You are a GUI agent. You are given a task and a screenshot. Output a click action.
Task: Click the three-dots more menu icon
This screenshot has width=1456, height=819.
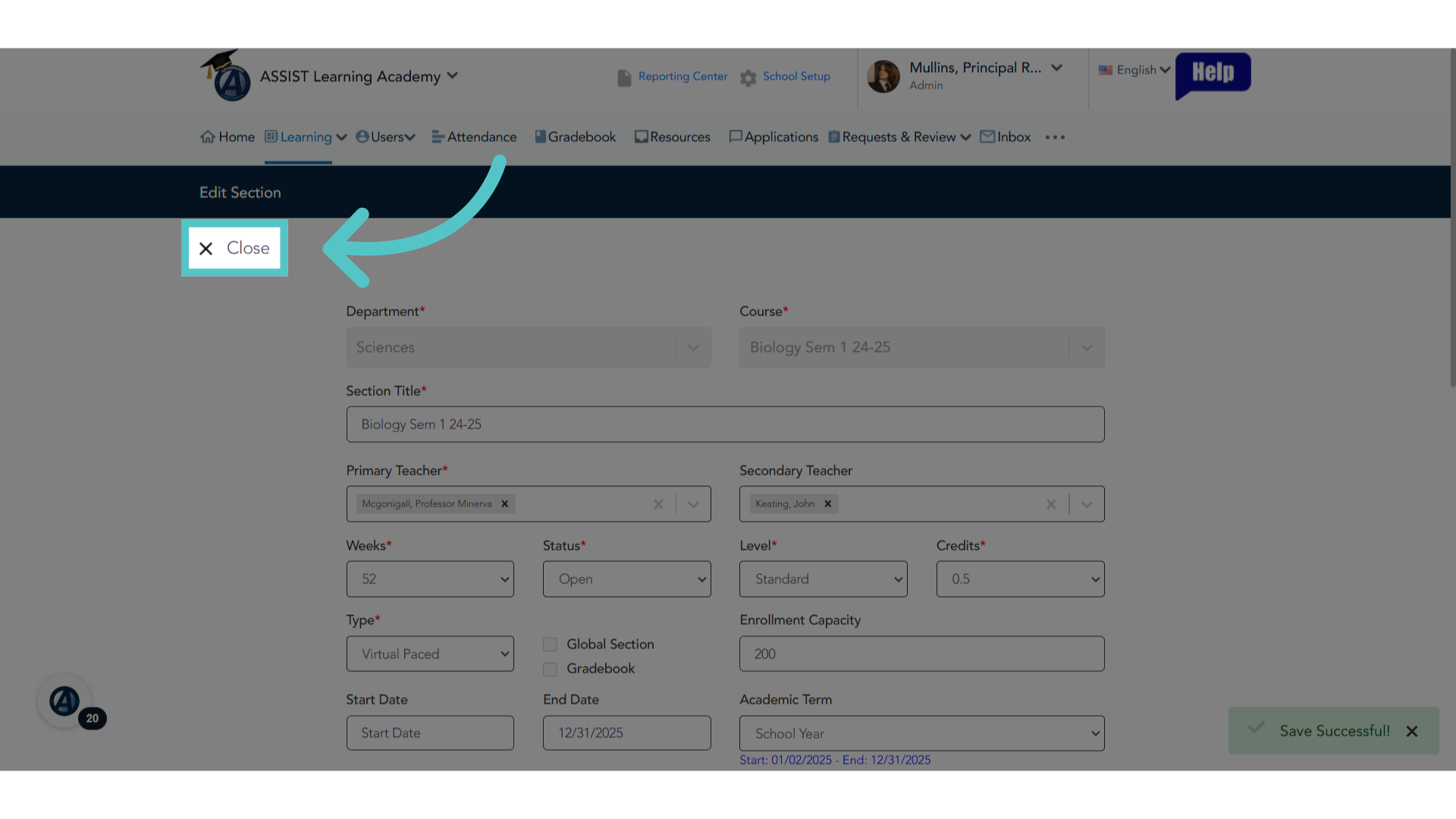click(x=1055, y=137)
